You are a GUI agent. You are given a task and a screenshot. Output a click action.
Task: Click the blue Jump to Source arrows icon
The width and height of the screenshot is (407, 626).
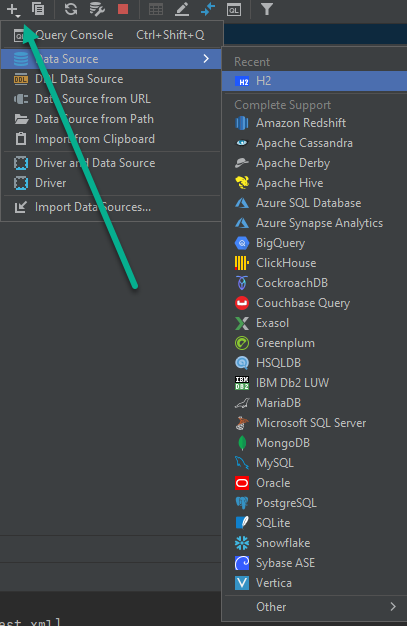[208, 9]
